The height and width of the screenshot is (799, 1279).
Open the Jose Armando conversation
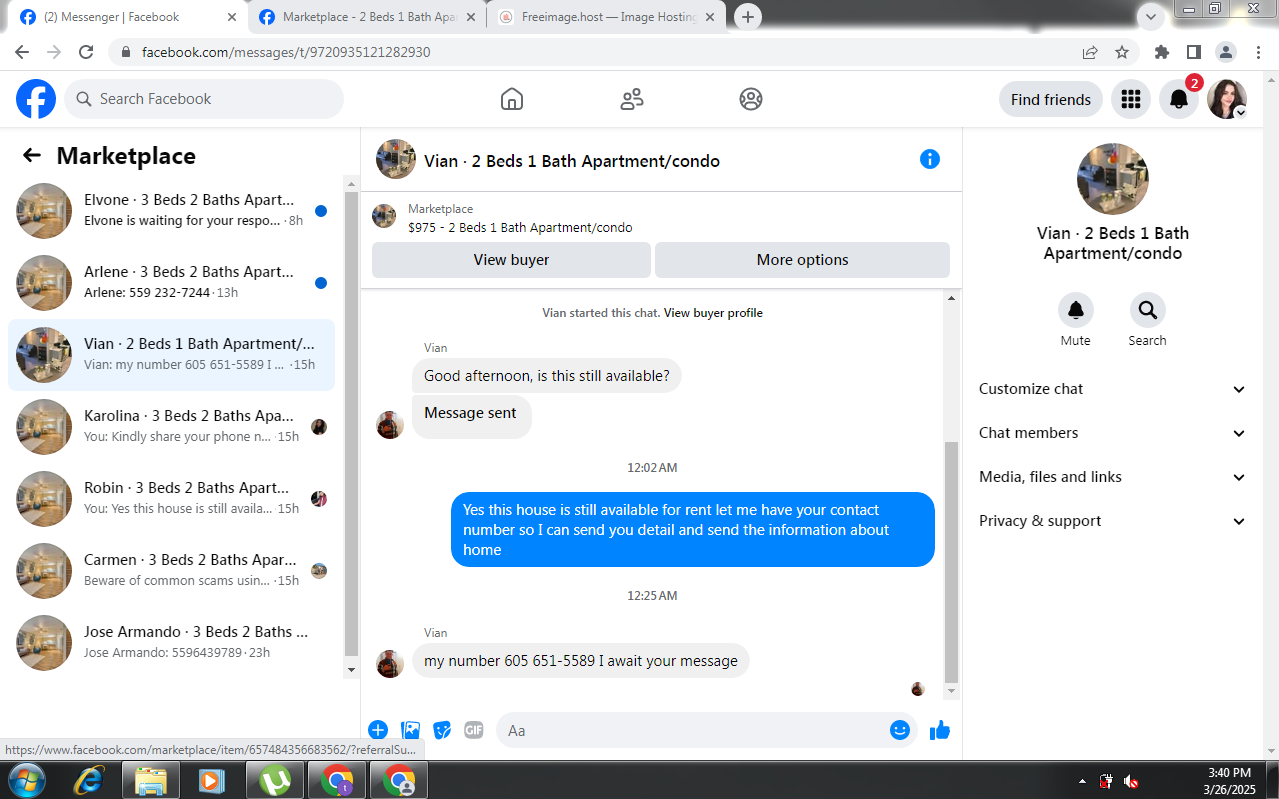pos(171,643)
